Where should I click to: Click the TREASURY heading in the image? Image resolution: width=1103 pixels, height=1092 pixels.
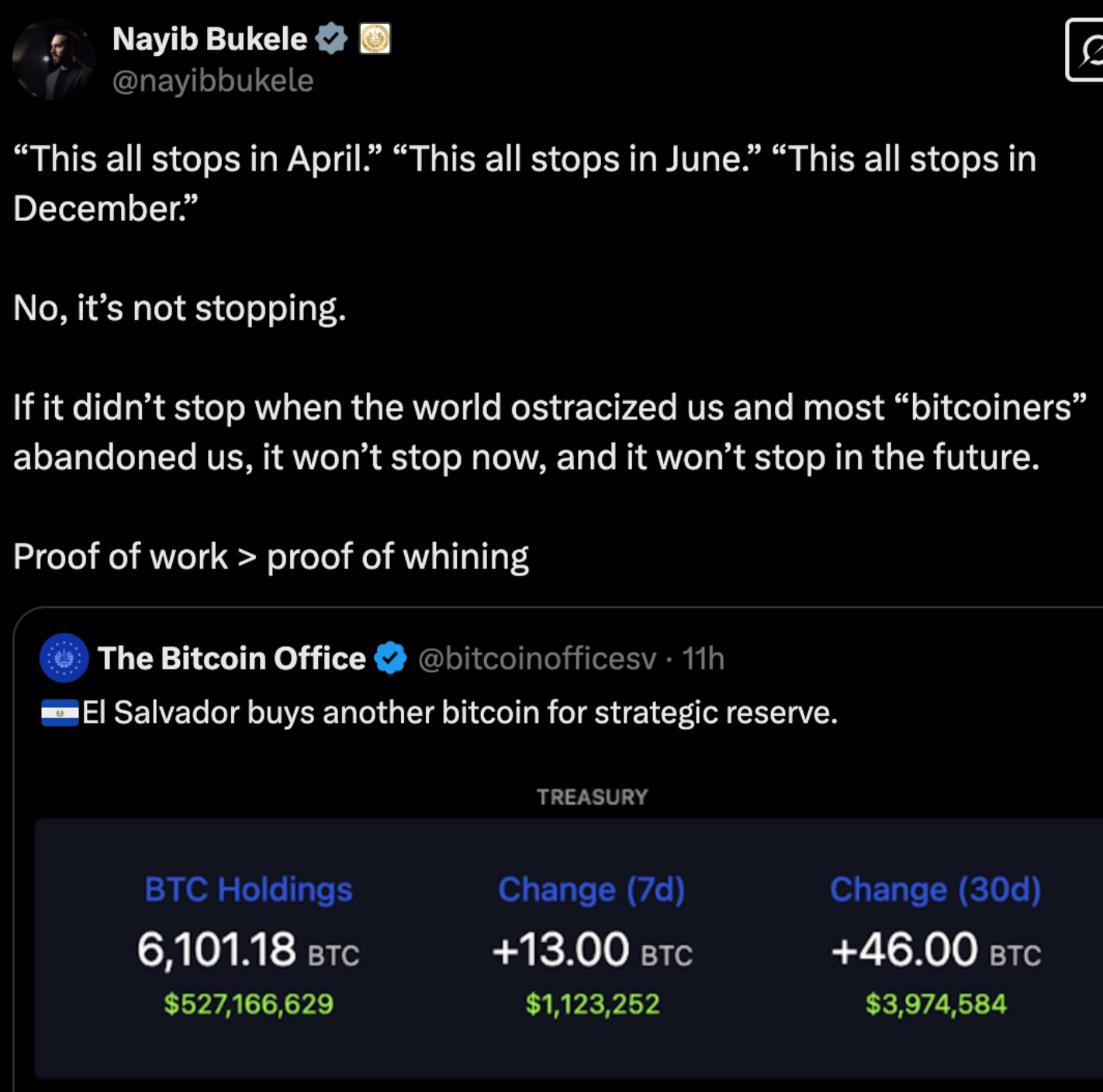click(593, 797)
